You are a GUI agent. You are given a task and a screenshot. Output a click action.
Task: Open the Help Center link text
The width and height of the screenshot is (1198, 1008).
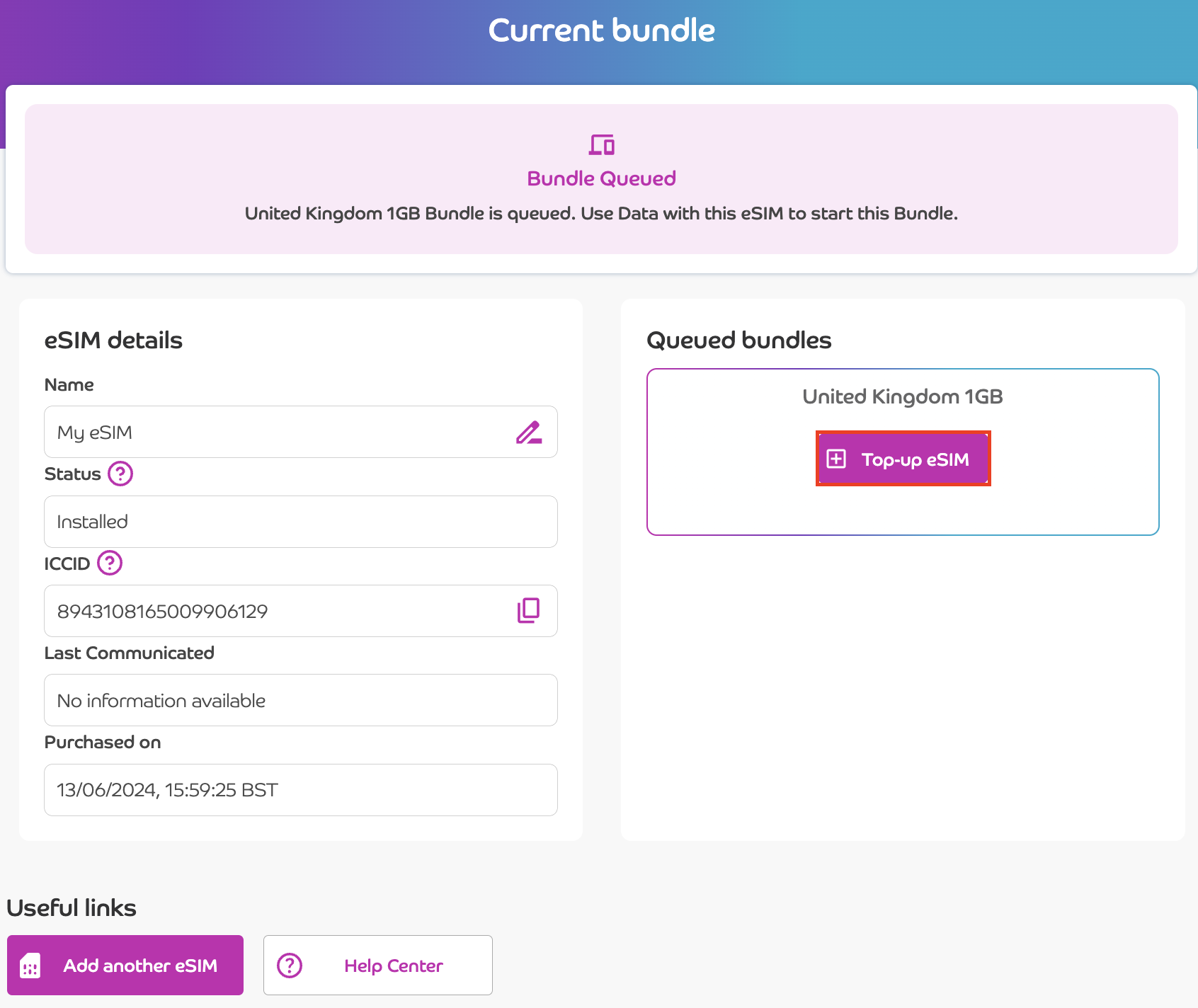click(394, 966)
